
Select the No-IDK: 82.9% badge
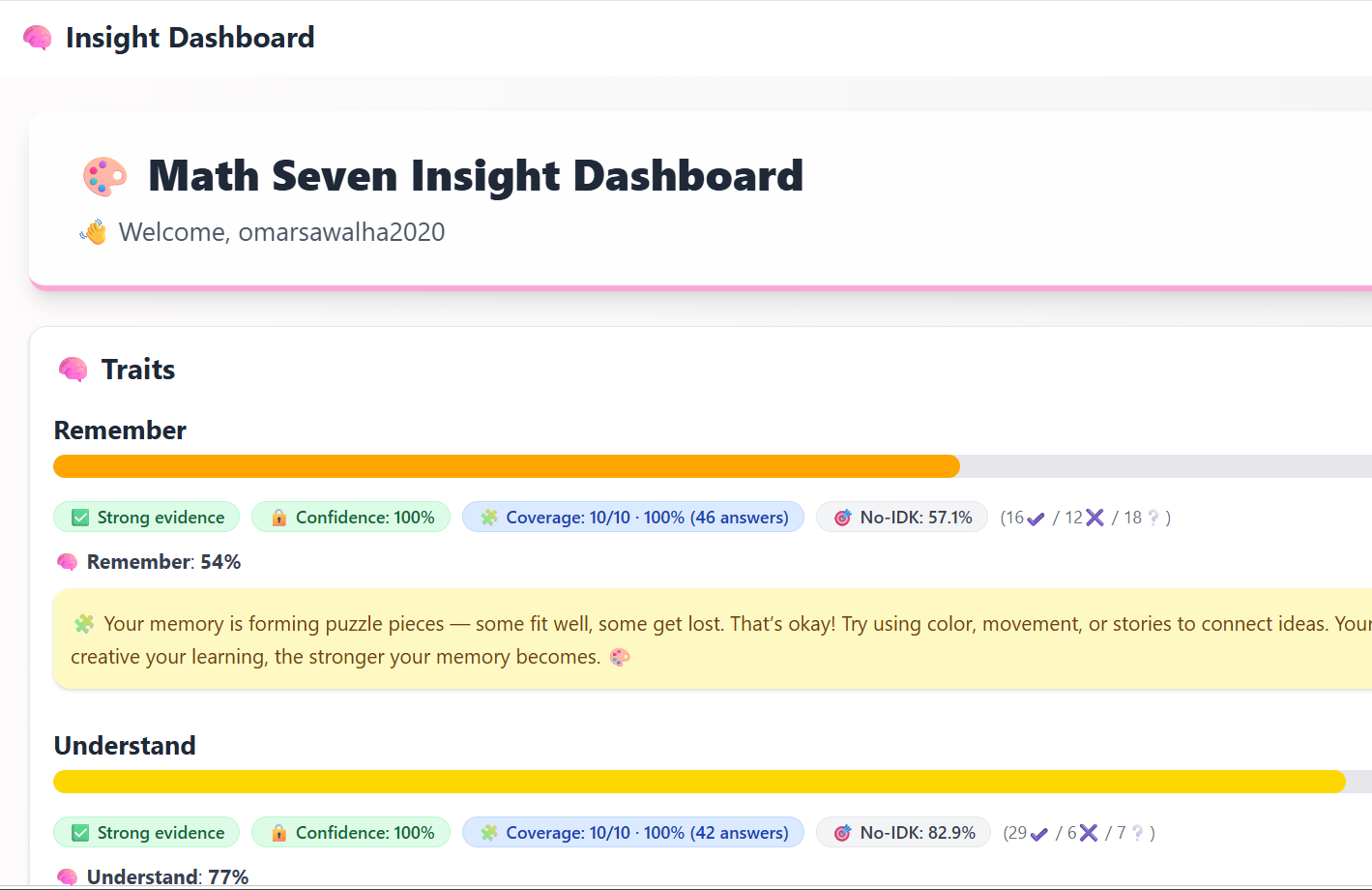pos(903,833)
